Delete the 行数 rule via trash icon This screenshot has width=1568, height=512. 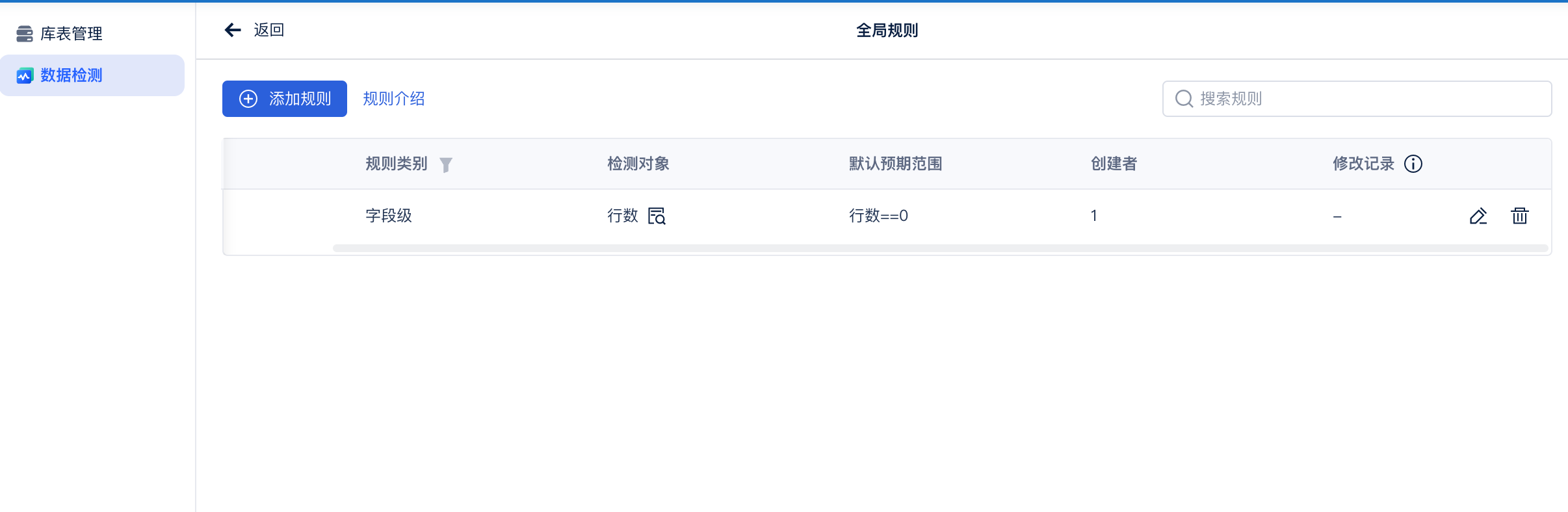tap(1520, 216)
